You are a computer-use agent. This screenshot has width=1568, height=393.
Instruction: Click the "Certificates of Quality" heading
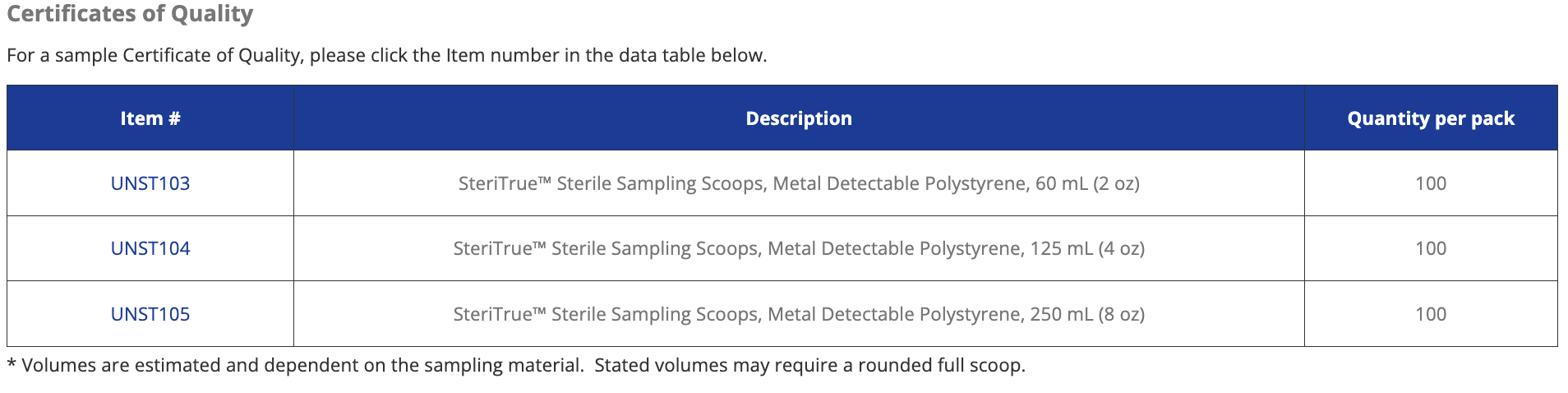pos(130,15)
